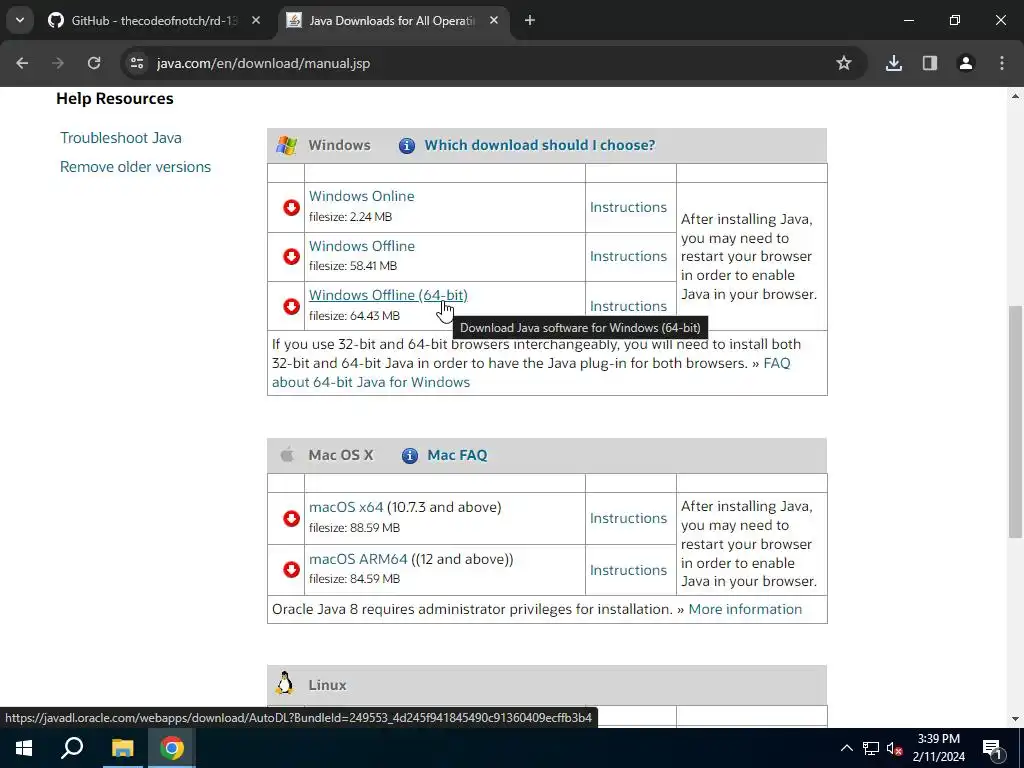Open Instructions for Windows Offline 58.41 MB
1024x768 pixels.
coord(628,257)
